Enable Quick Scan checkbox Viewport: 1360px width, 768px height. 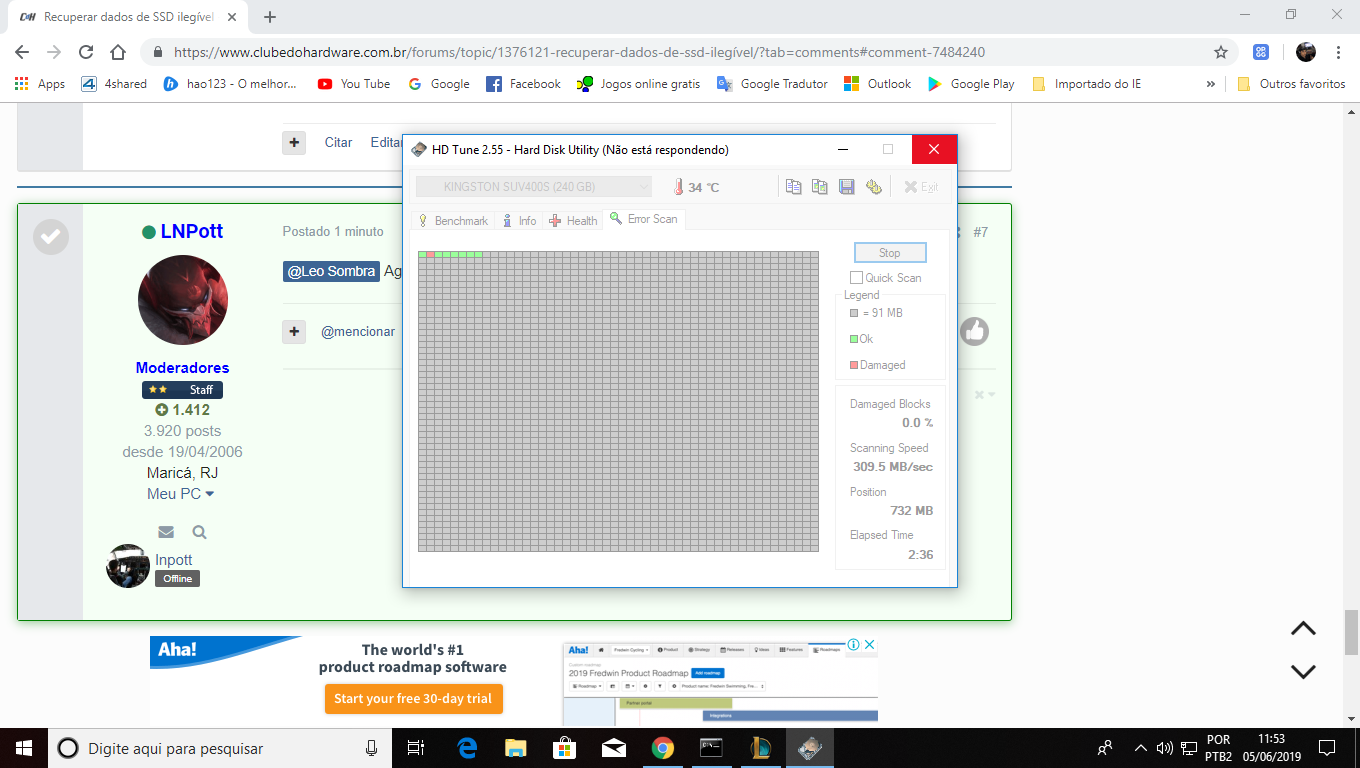pyautogui.click(x=856, y=278)
